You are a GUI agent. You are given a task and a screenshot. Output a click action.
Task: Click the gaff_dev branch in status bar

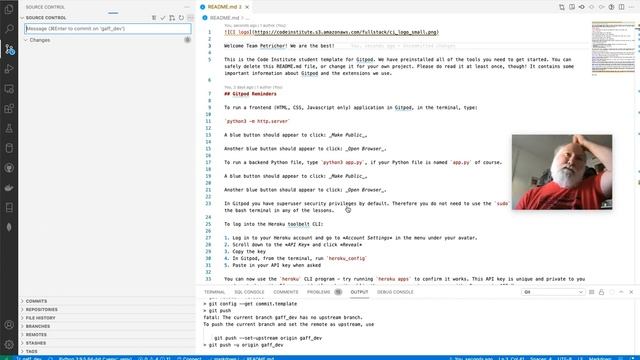(x=29, y=358)
